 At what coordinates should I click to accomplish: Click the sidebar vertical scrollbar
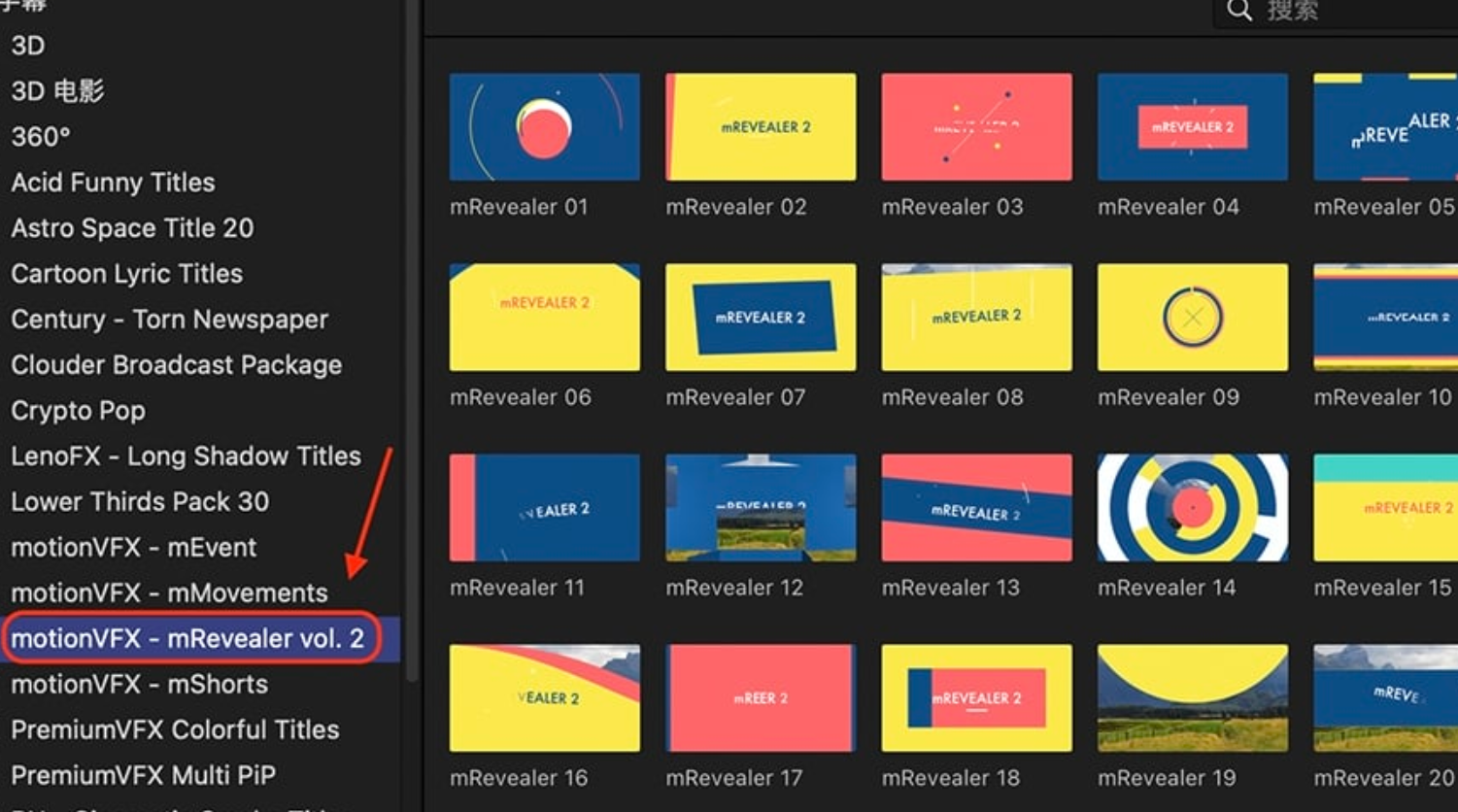(x=413, y=340)
